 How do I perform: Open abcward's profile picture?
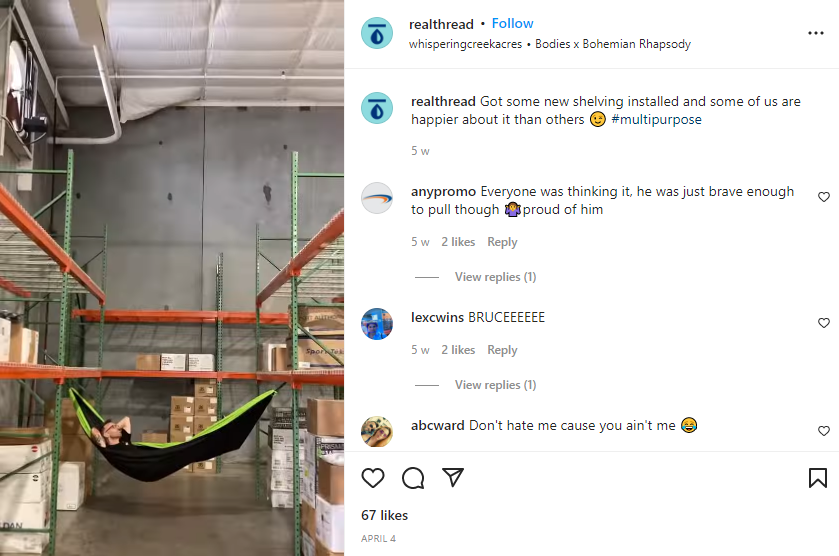coord(377,431)
